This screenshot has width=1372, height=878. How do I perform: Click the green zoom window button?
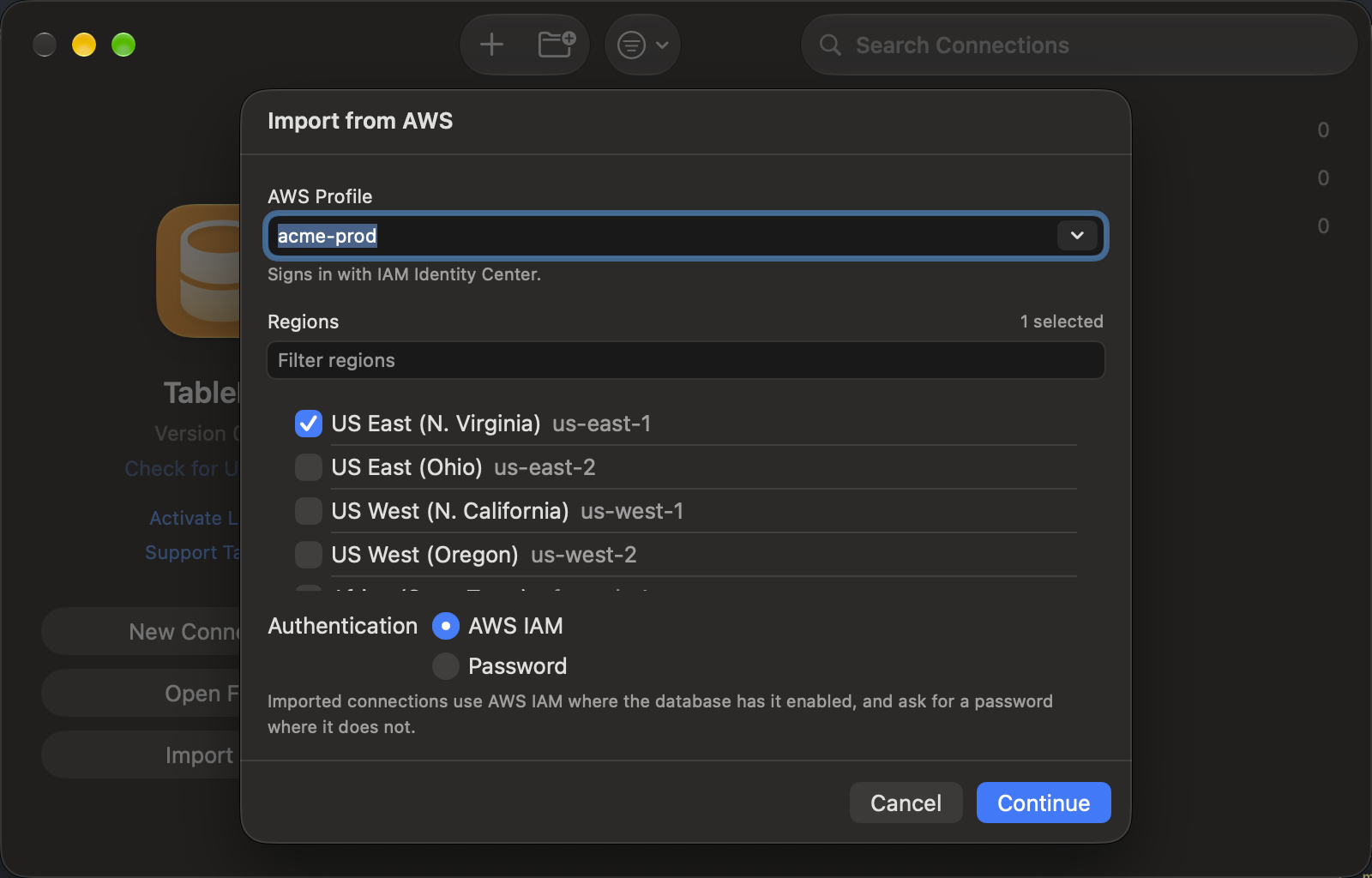click(x=123, y=45)
